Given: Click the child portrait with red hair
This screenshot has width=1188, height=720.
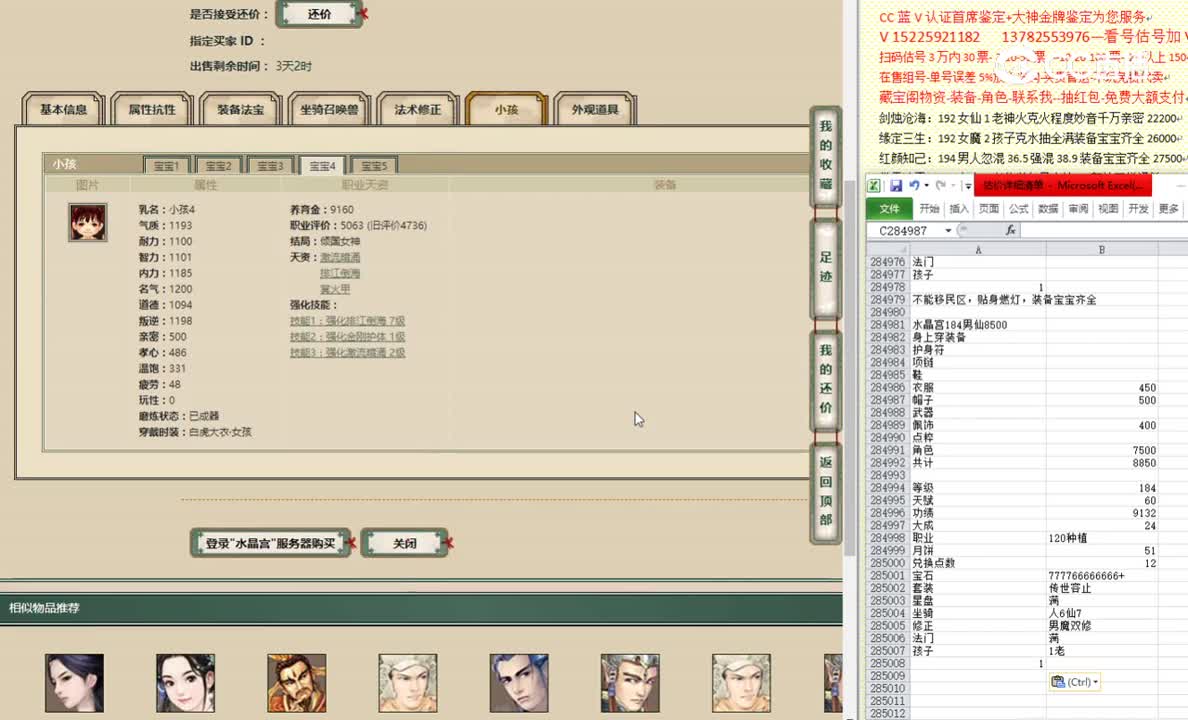Looking at the screenshot, I should (88, 222).
